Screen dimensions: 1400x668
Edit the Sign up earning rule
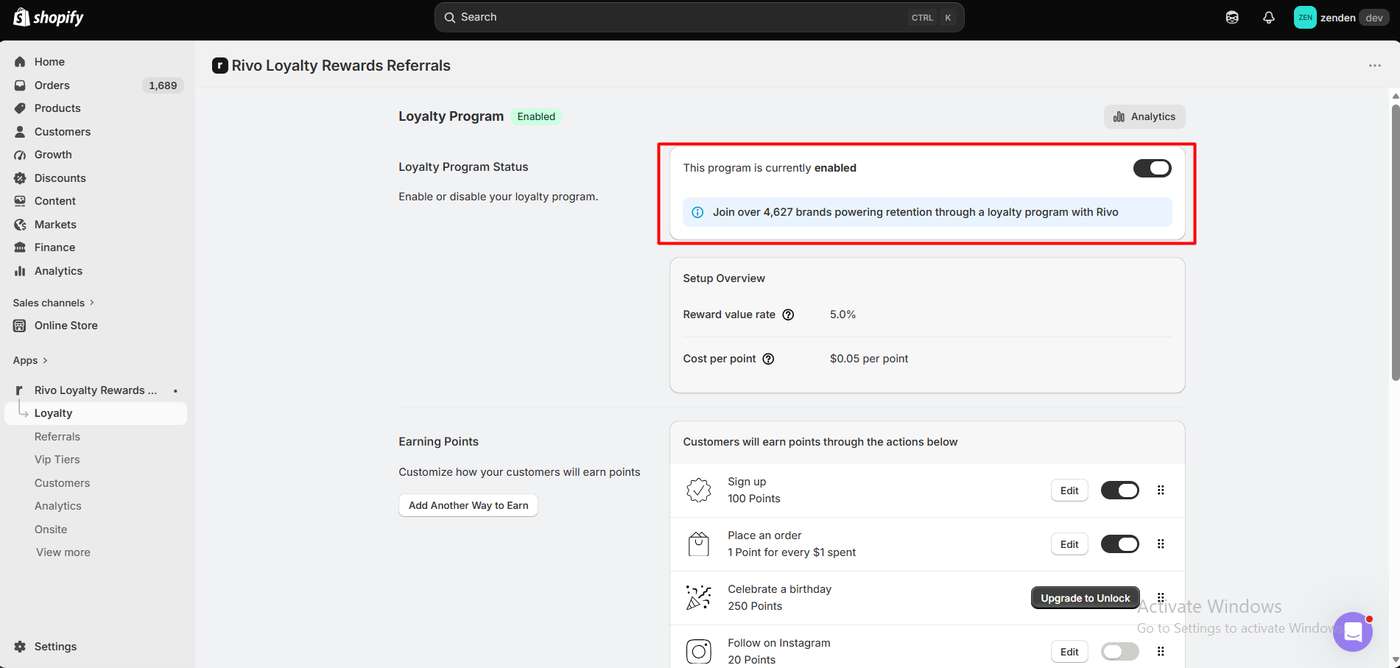pos(1069,491)
